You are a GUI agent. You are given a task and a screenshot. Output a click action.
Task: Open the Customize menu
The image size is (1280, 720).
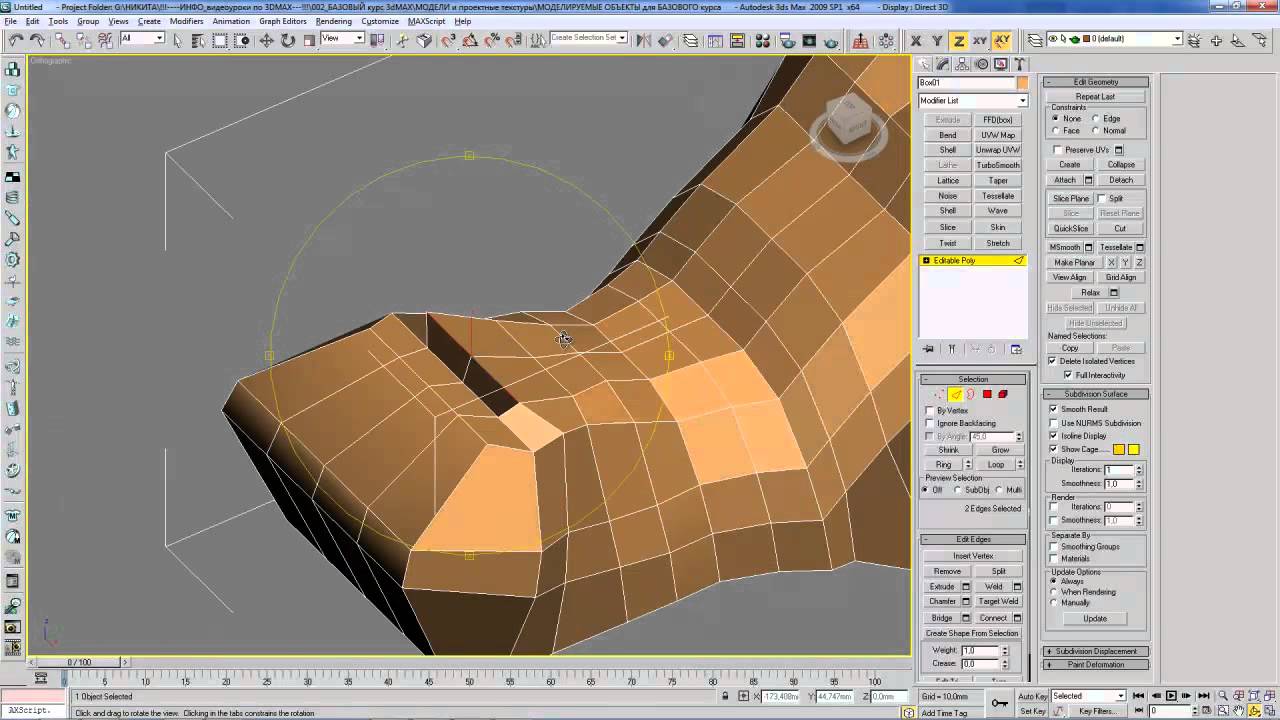point(380,21)
